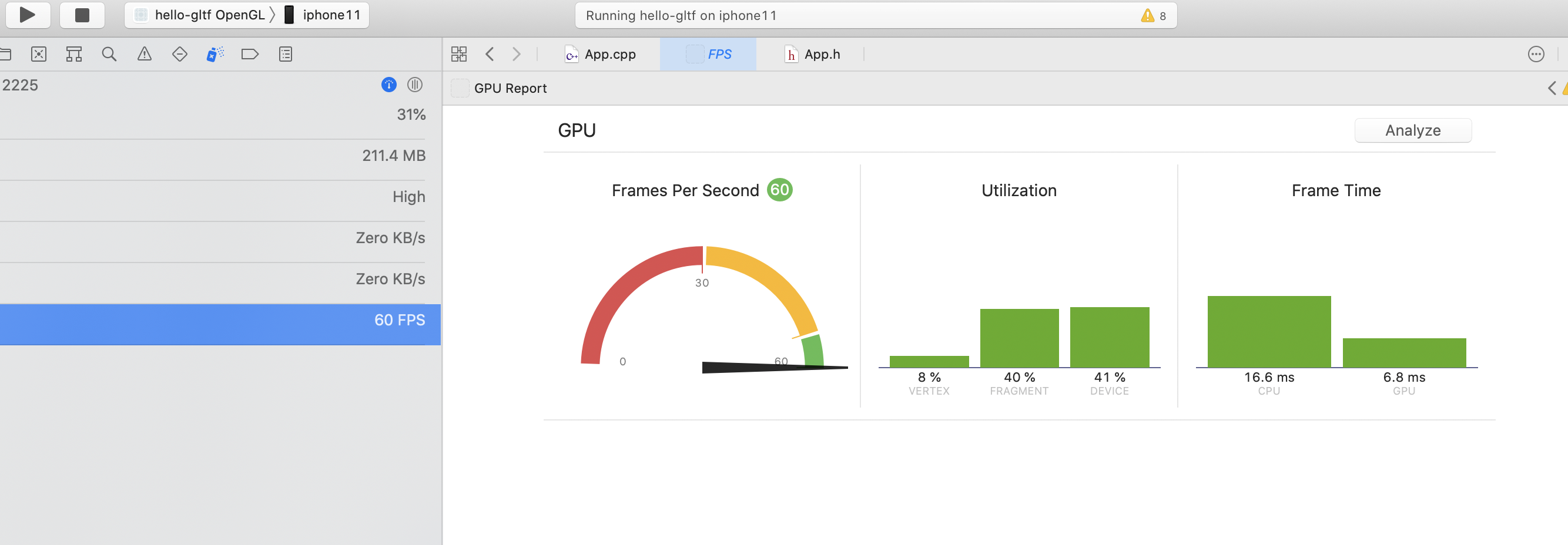Click the yellow warnings count indicator
1568x545 pixels.
pyautogui.click(x=1154, y=16)
